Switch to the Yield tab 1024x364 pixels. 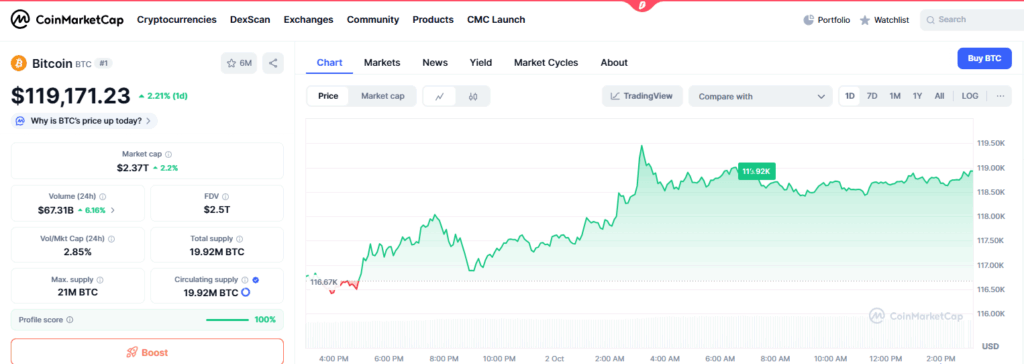pyautogui.click(x=481, y=63)
